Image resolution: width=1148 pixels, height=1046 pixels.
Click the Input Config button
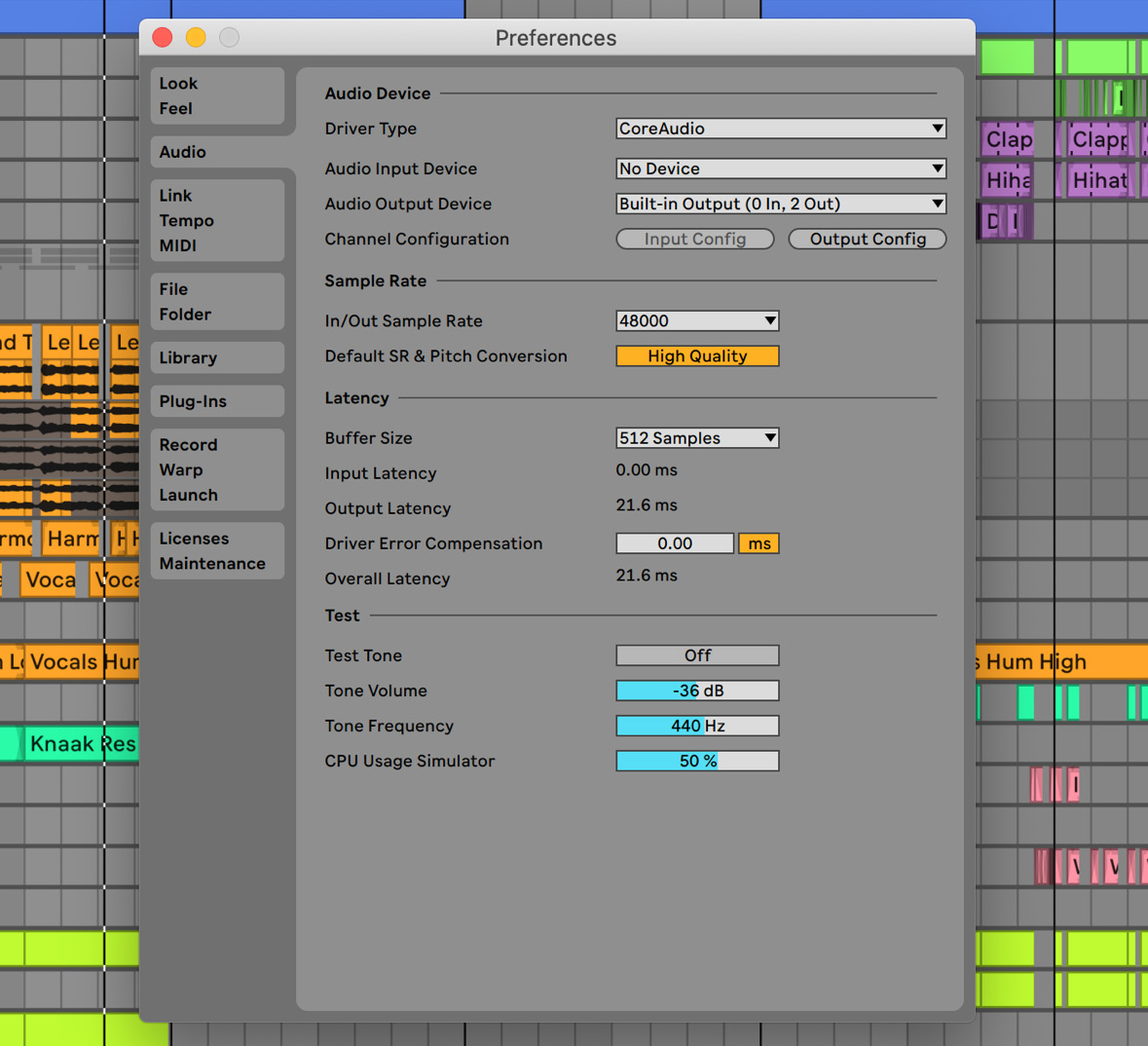[695, 239]
